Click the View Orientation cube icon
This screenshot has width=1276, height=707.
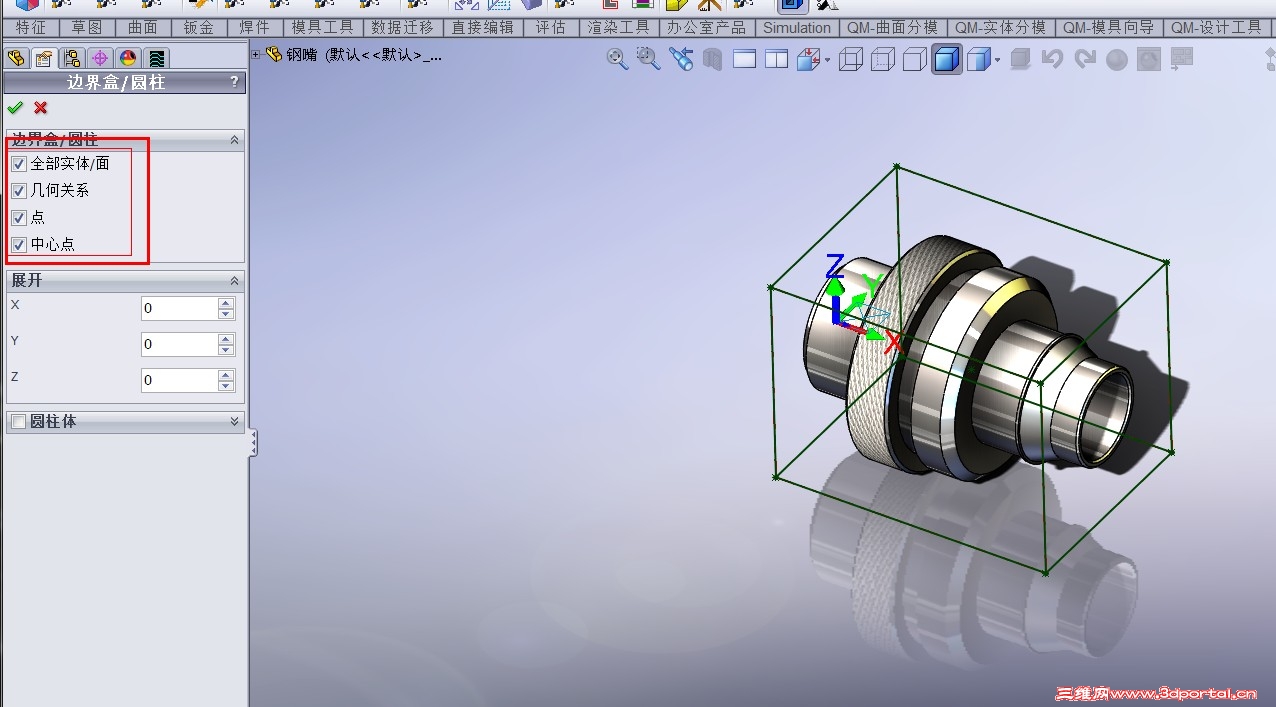(808, 60)
